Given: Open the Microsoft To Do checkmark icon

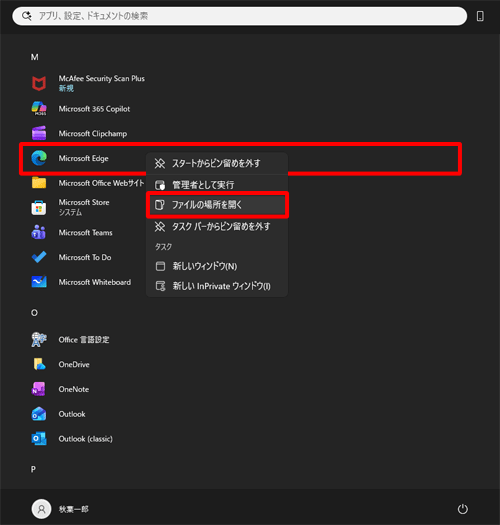Looking at the screenshot, I should click(x=39, y=257).
